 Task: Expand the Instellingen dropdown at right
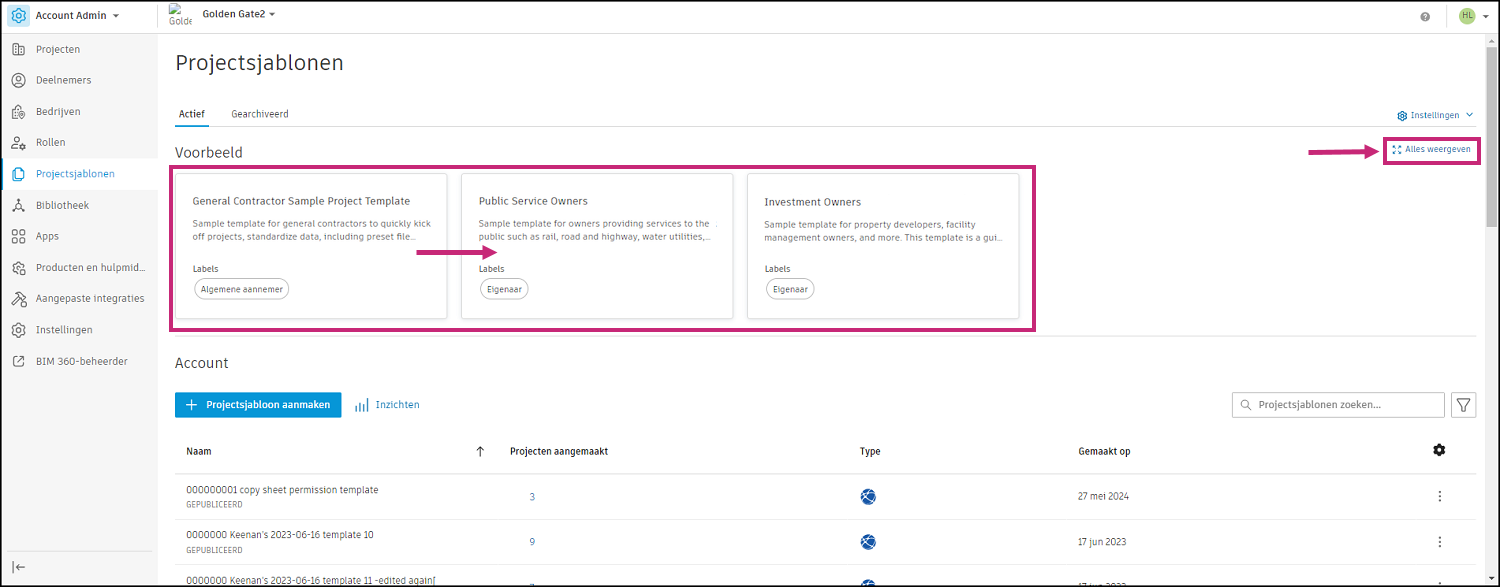1435,115
